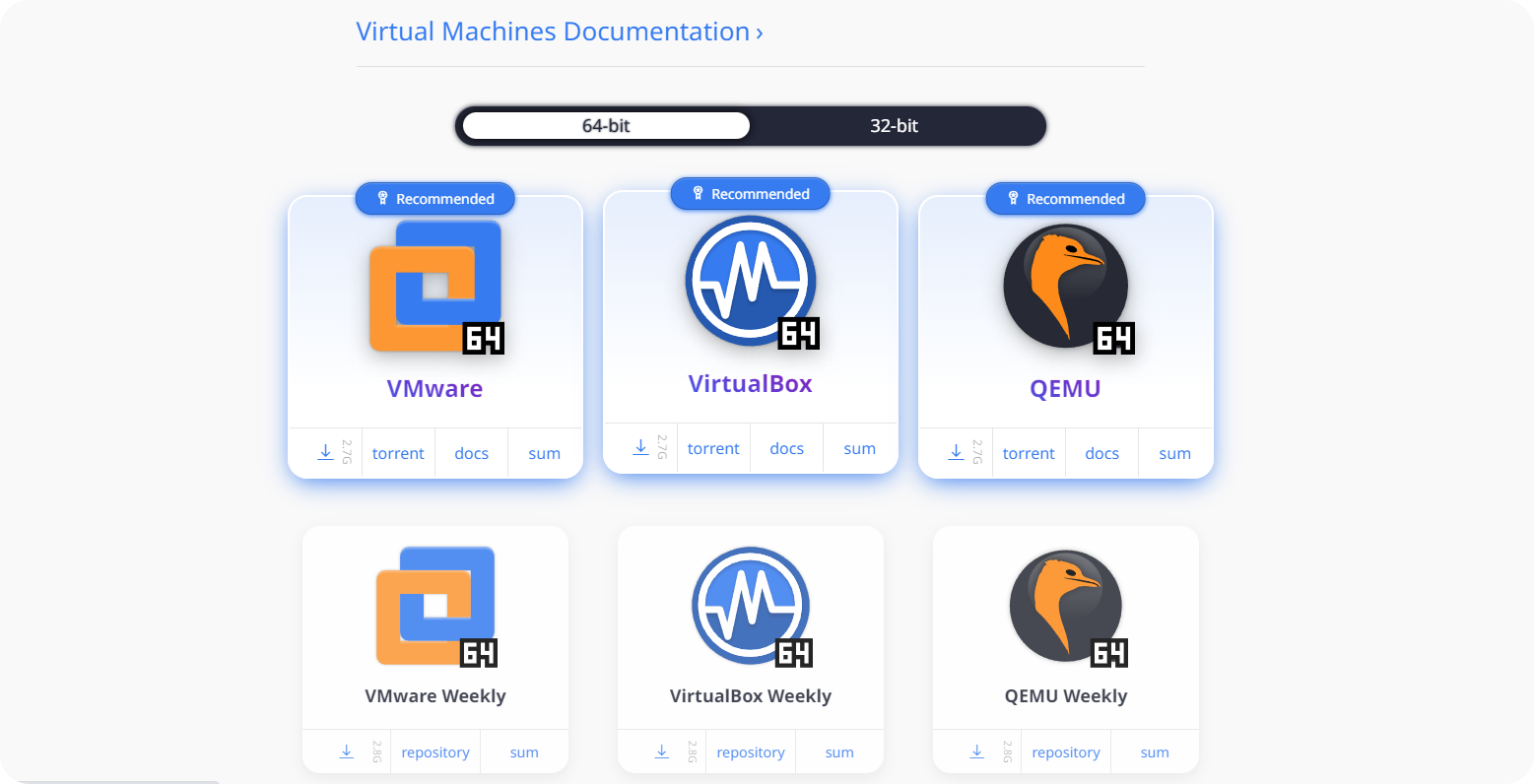View sum for VMware Weekly
Viewport: 1534px width, 784px height.
coord(524,752)
